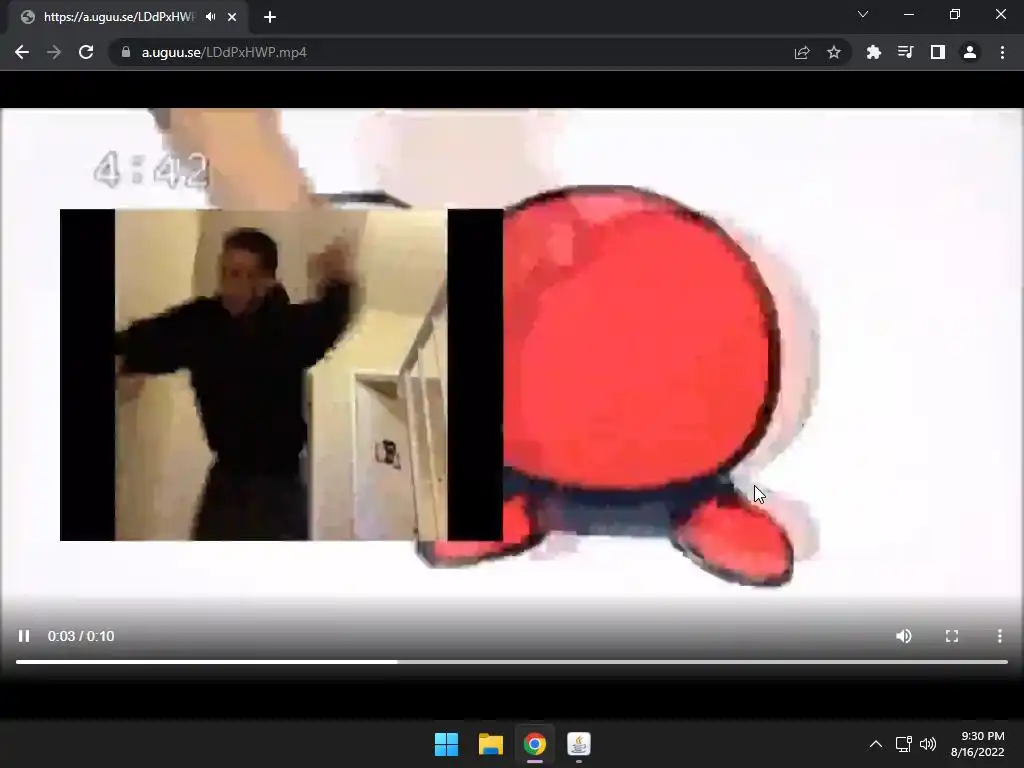Screen dimensions: 1024x768
Task: Mute the tab via its speaker icon
Action: point(210,17)
